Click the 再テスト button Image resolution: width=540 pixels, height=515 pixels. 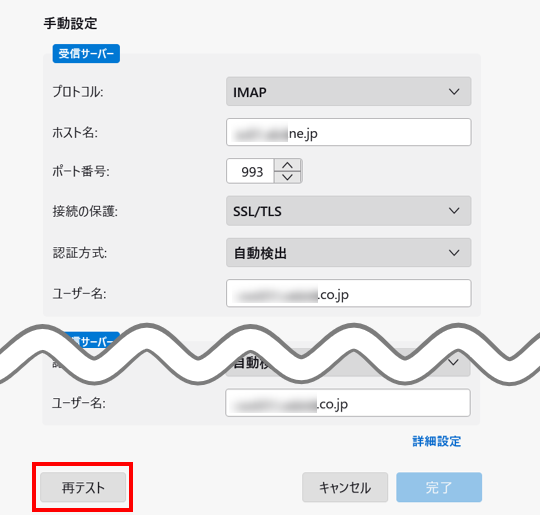pyautogui.click(x=83, y=487)
